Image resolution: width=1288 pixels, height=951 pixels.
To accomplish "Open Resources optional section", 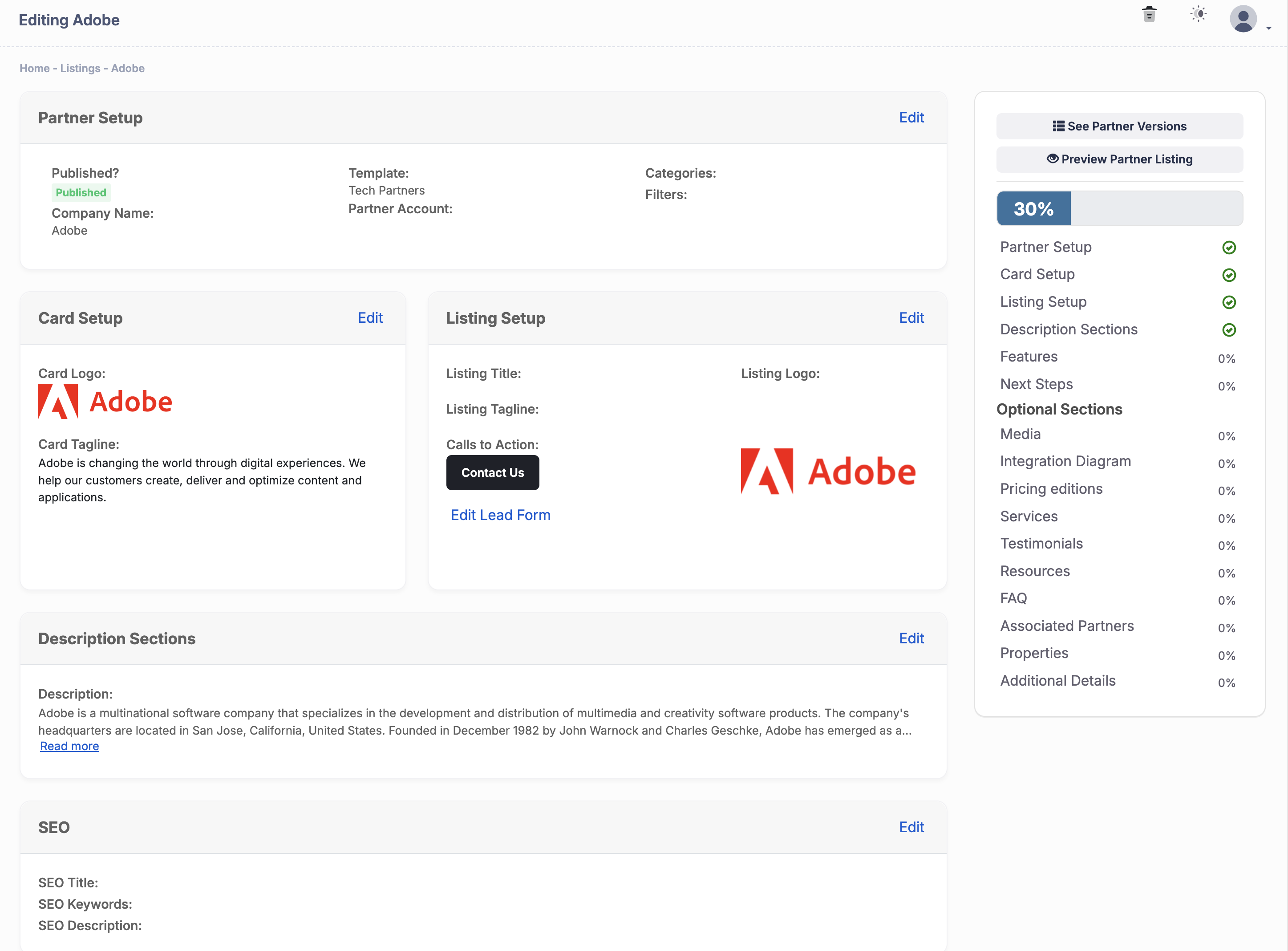I will 1035,571.
